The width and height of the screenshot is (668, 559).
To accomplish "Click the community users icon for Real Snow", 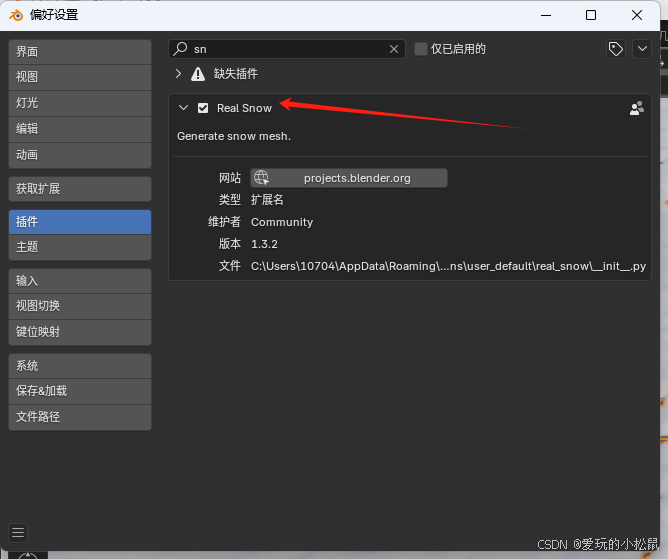I will (x=637, y=108).
